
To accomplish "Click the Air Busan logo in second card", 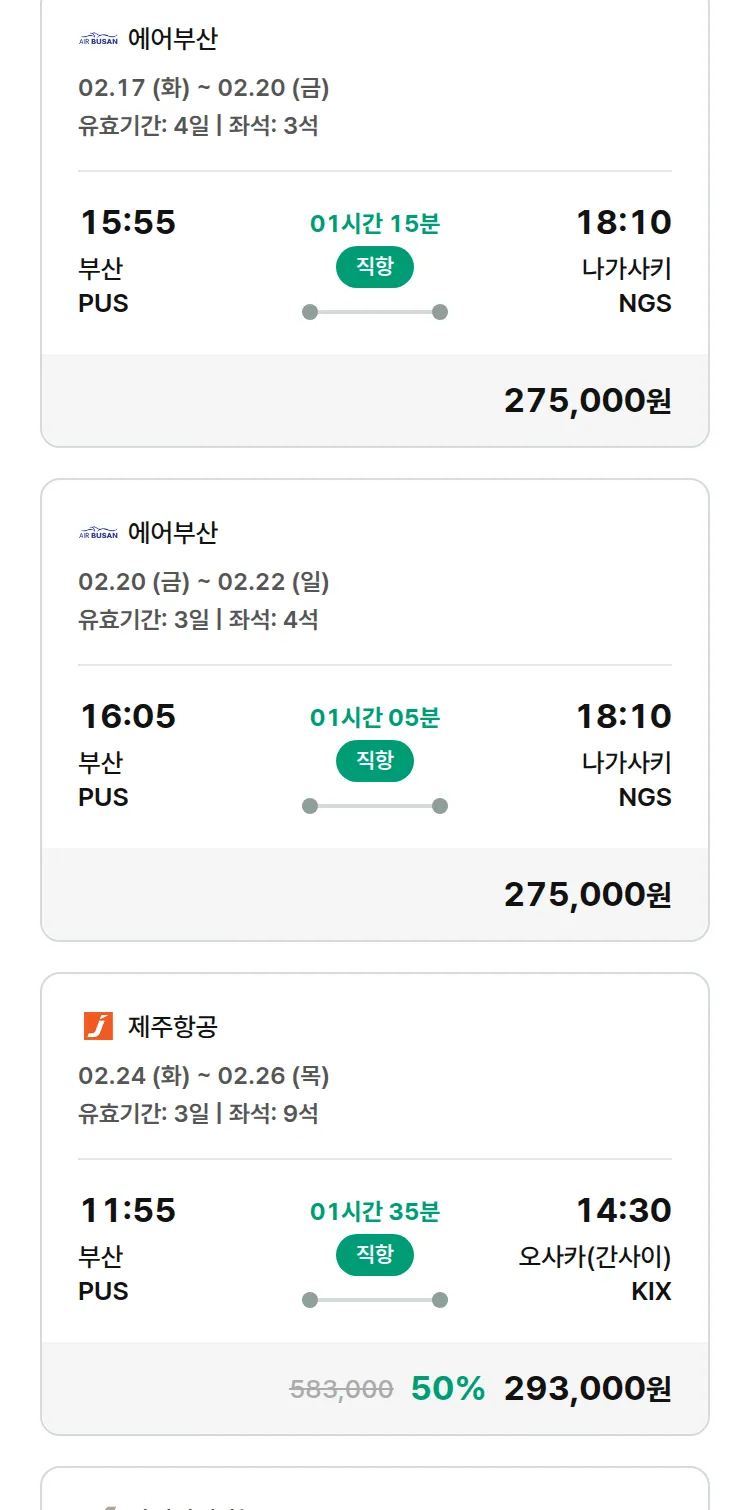I will (98, 534).
